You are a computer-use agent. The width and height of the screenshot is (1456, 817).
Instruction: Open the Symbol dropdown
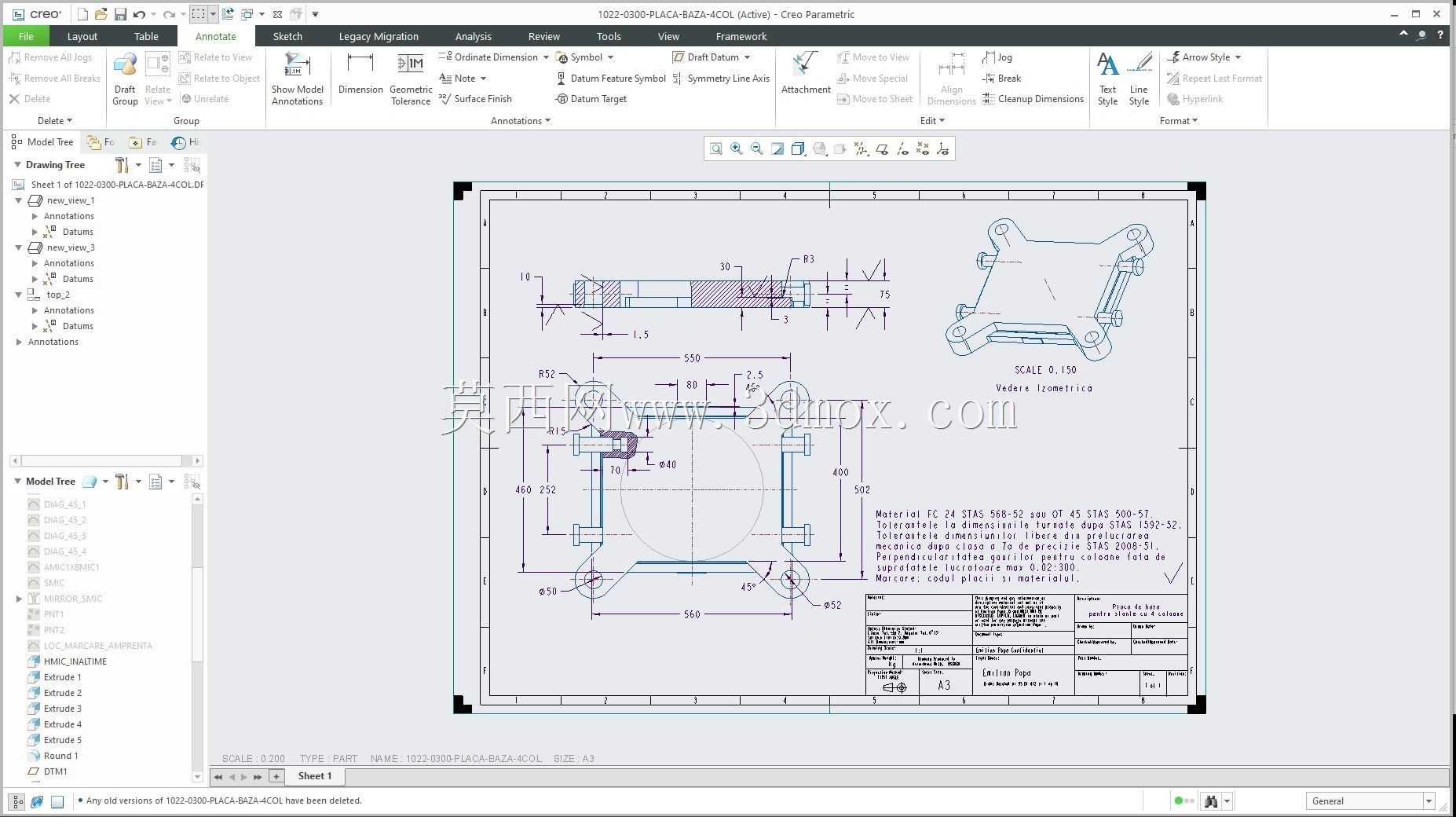(610, 57)
